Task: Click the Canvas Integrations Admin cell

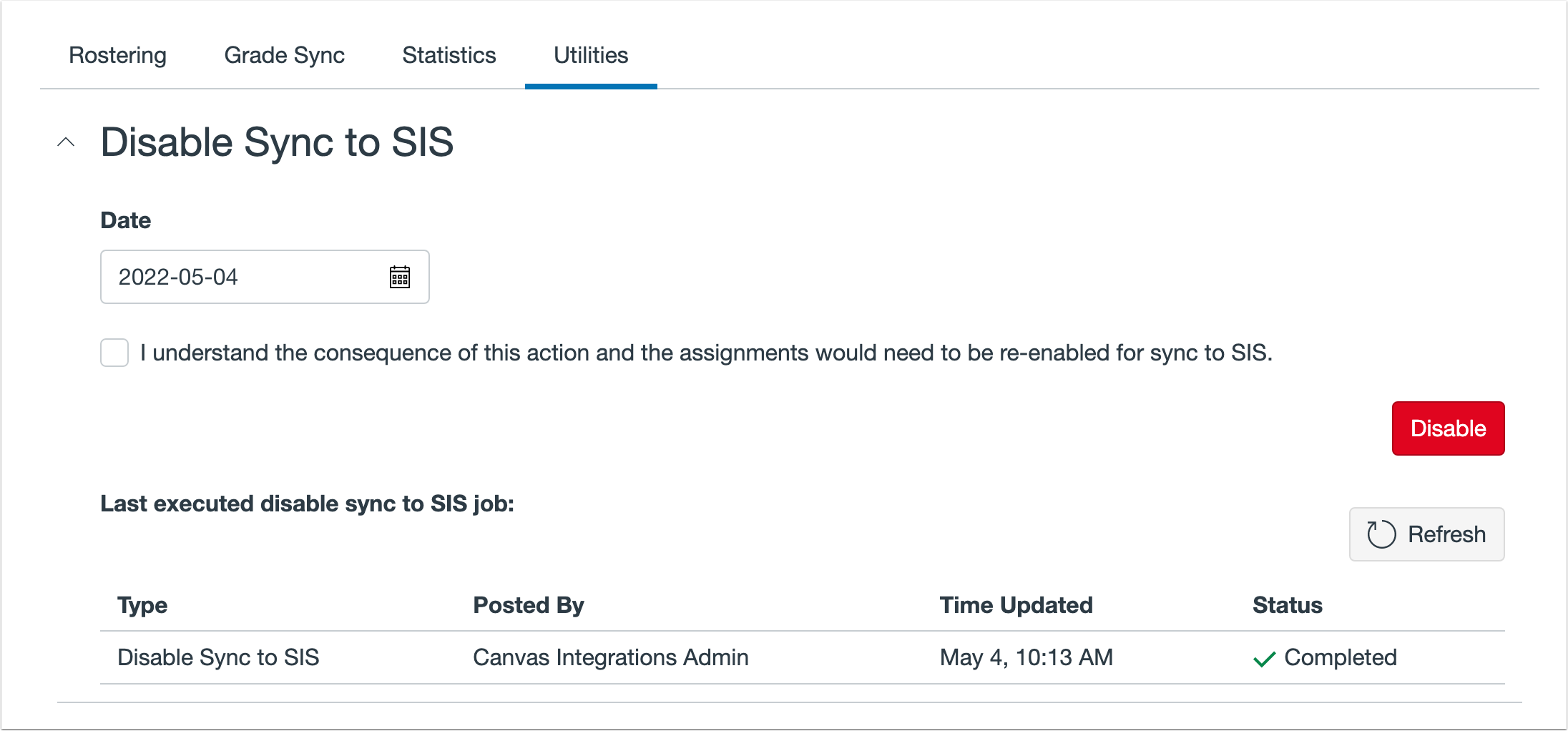Action: click(x=611, y=657)
